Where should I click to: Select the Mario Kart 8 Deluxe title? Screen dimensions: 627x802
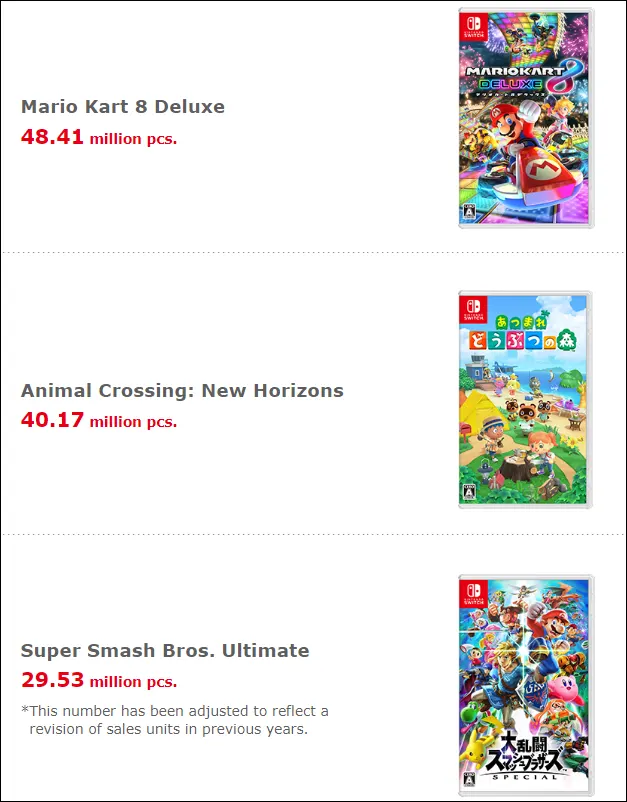click(x=123, y=107)
